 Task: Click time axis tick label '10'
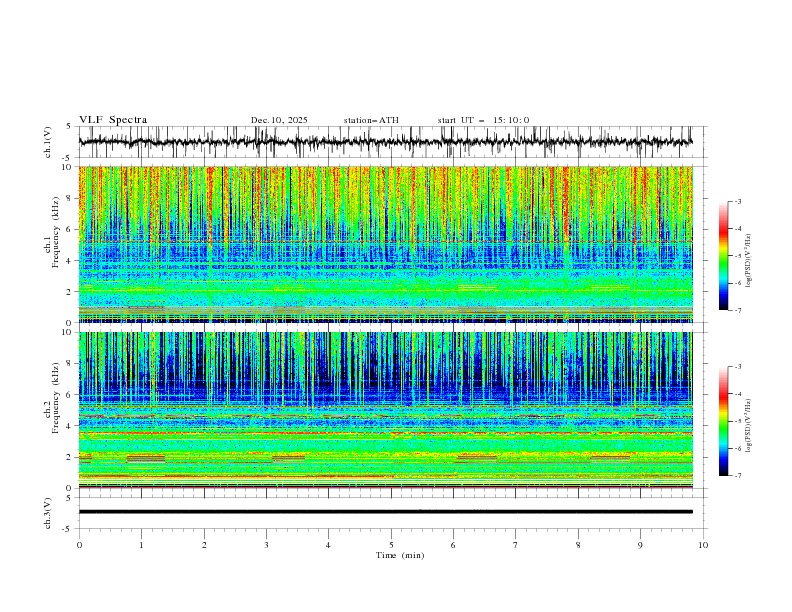[x=703, y=545]
